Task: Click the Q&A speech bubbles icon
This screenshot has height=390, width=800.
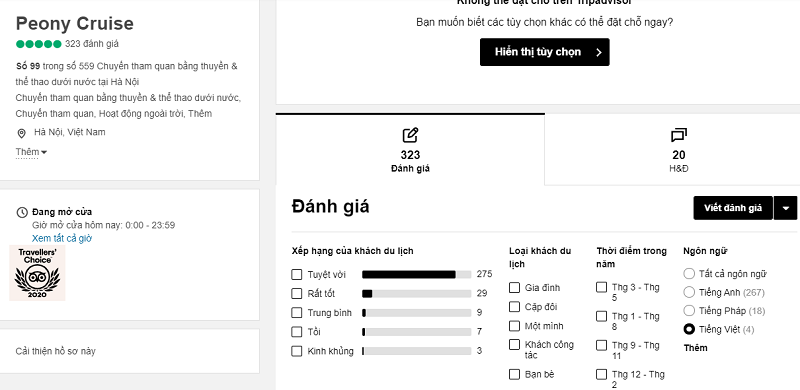Action: [679, 135]
